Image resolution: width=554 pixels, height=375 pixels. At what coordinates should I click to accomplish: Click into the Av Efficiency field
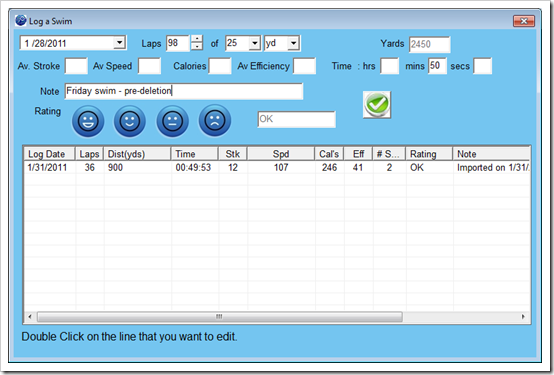point(305,66)
